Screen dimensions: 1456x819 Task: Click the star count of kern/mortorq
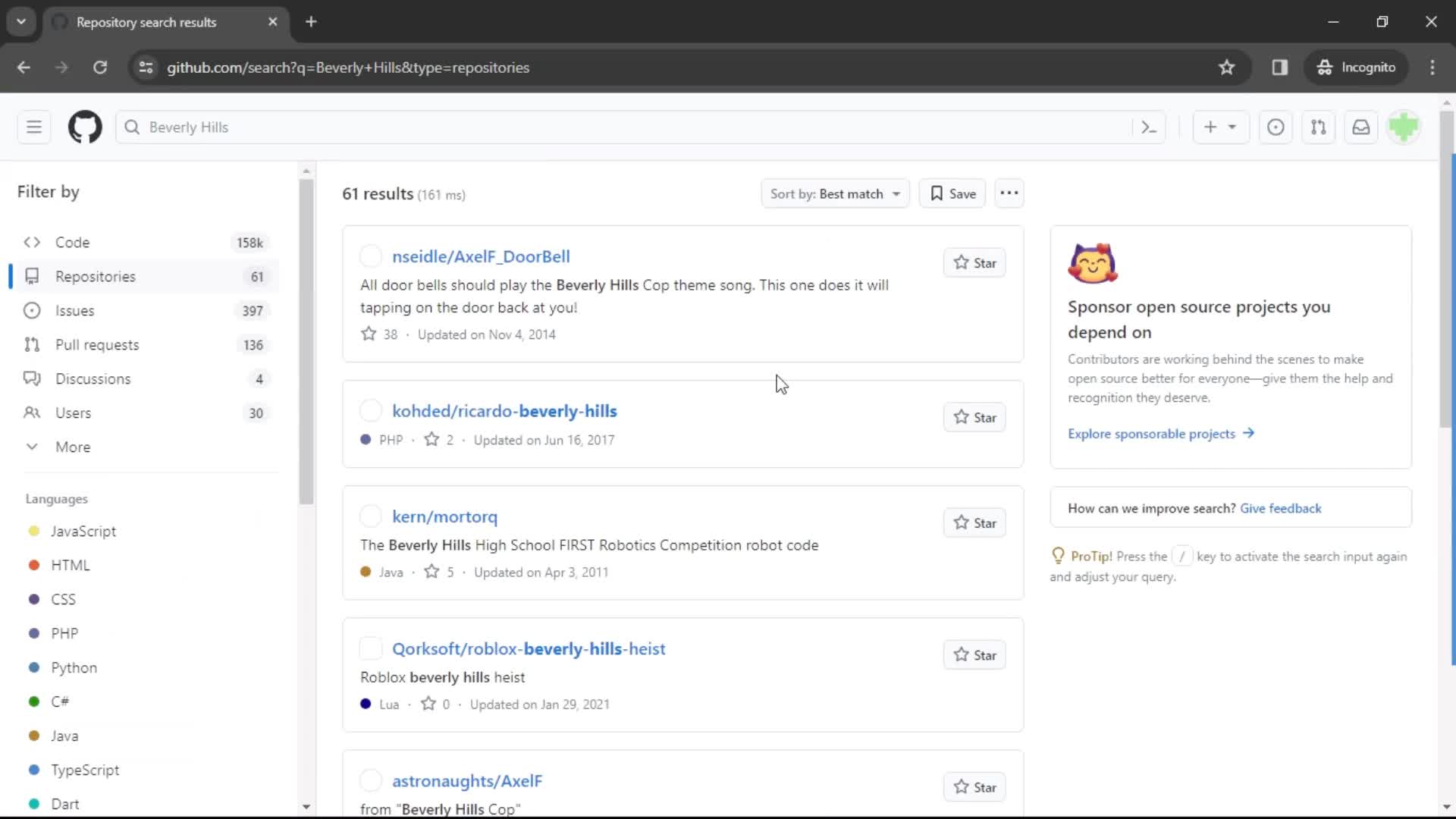pyautogui.click(x=439, y=572)
